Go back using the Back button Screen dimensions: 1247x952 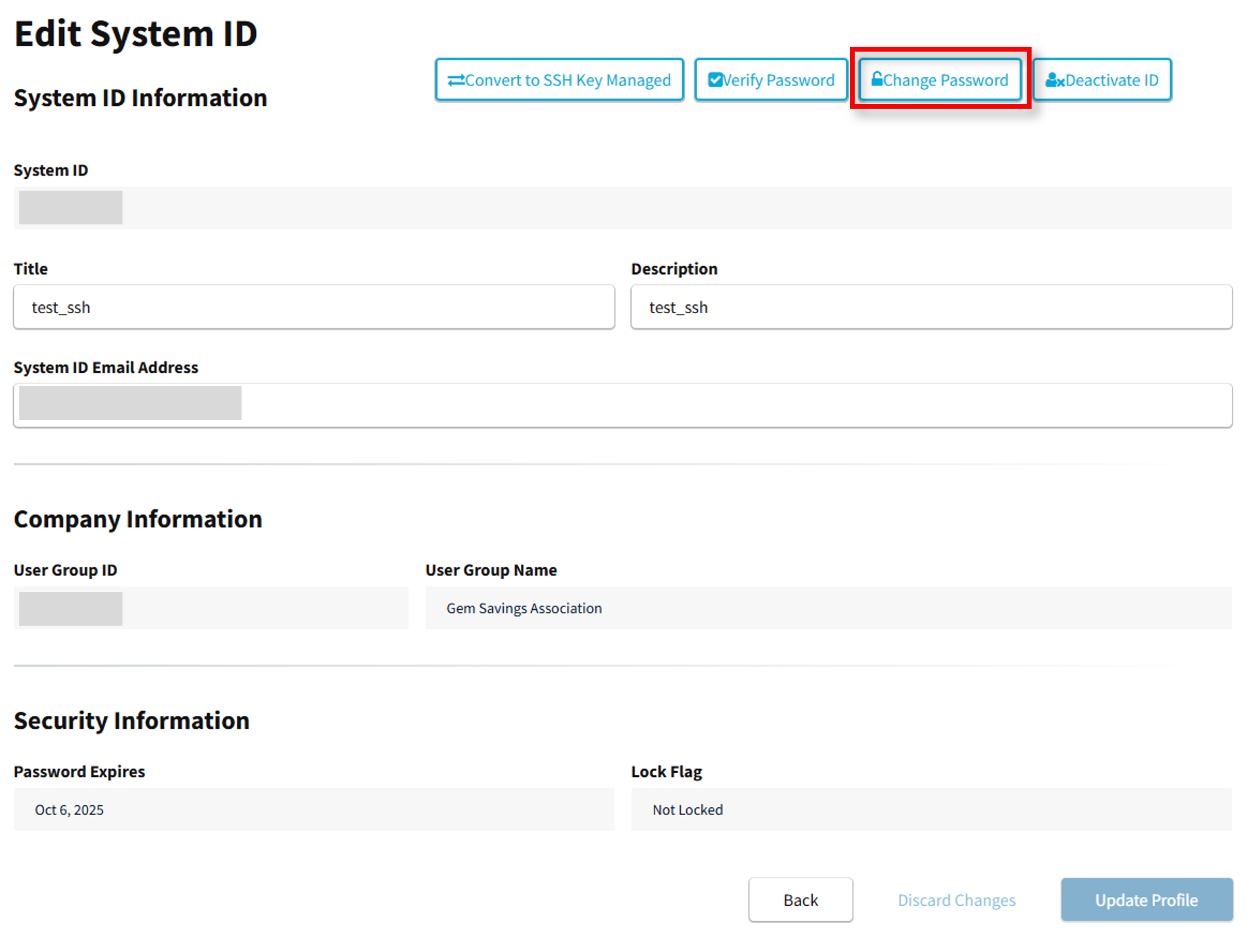click(x=800, y=900)
